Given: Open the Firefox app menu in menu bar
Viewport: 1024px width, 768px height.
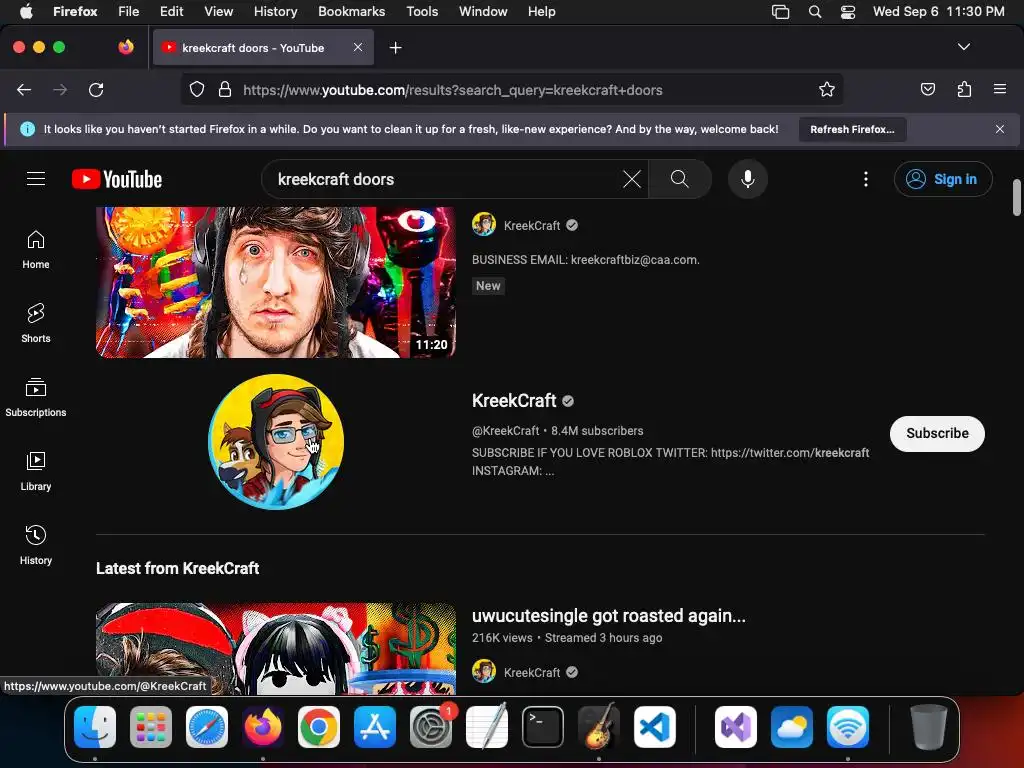Looking at the screenshot, I should 75,11.
